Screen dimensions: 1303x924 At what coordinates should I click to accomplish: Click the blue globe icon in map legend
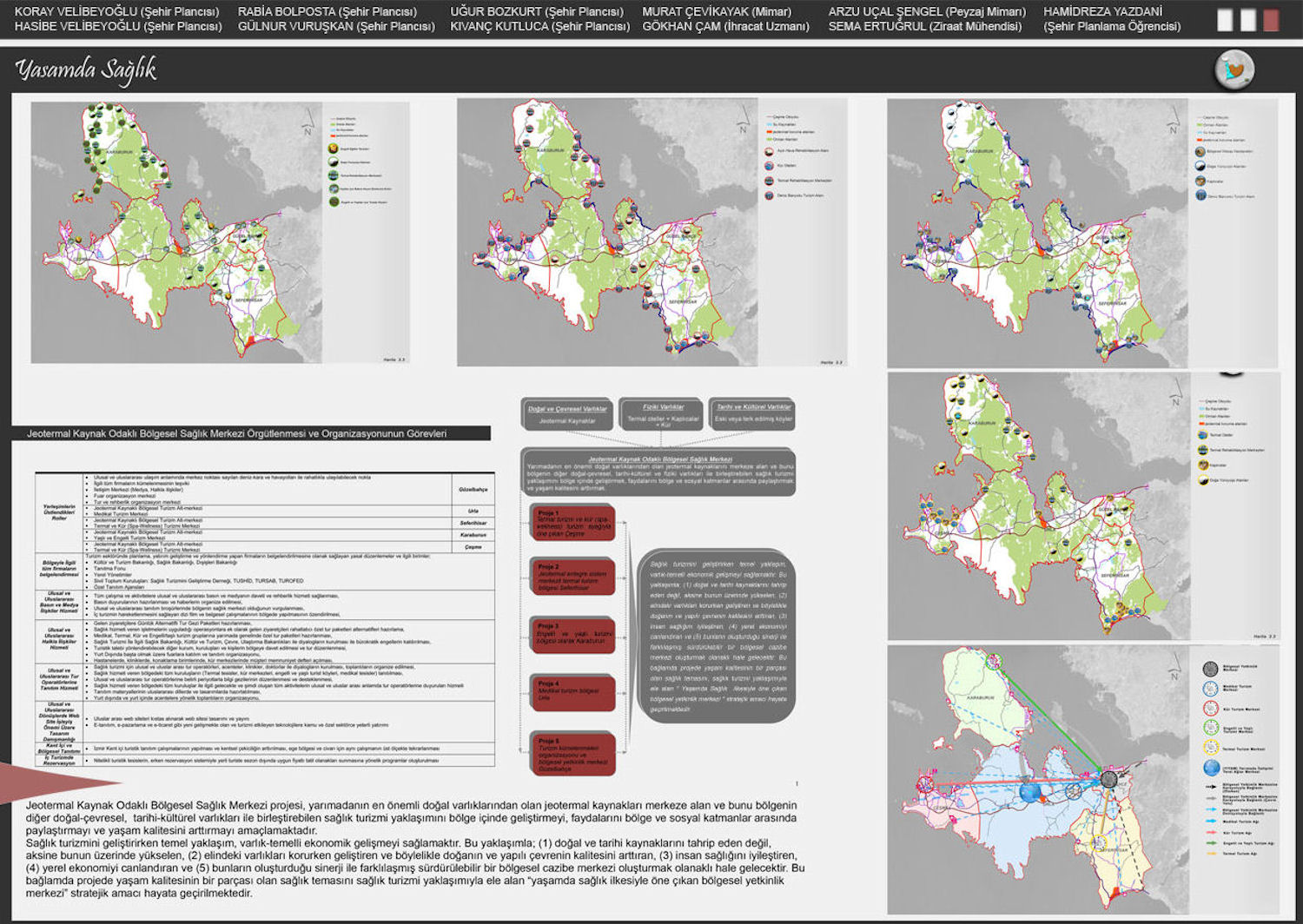point(1212,768)
